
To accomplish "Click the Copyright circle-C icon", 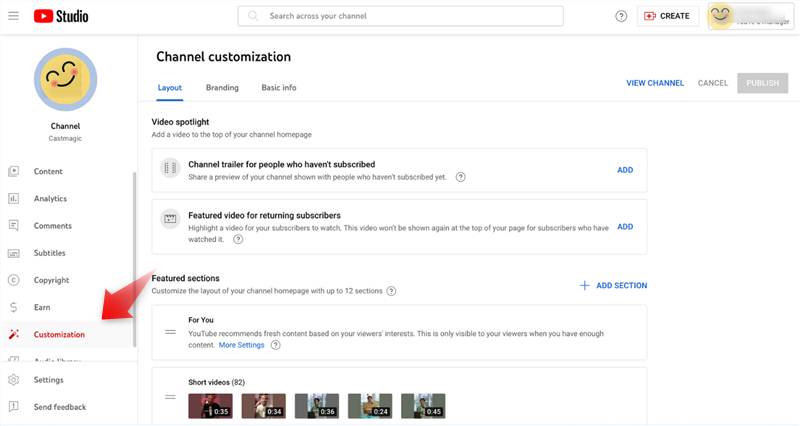I will click(x=14, y=280).
